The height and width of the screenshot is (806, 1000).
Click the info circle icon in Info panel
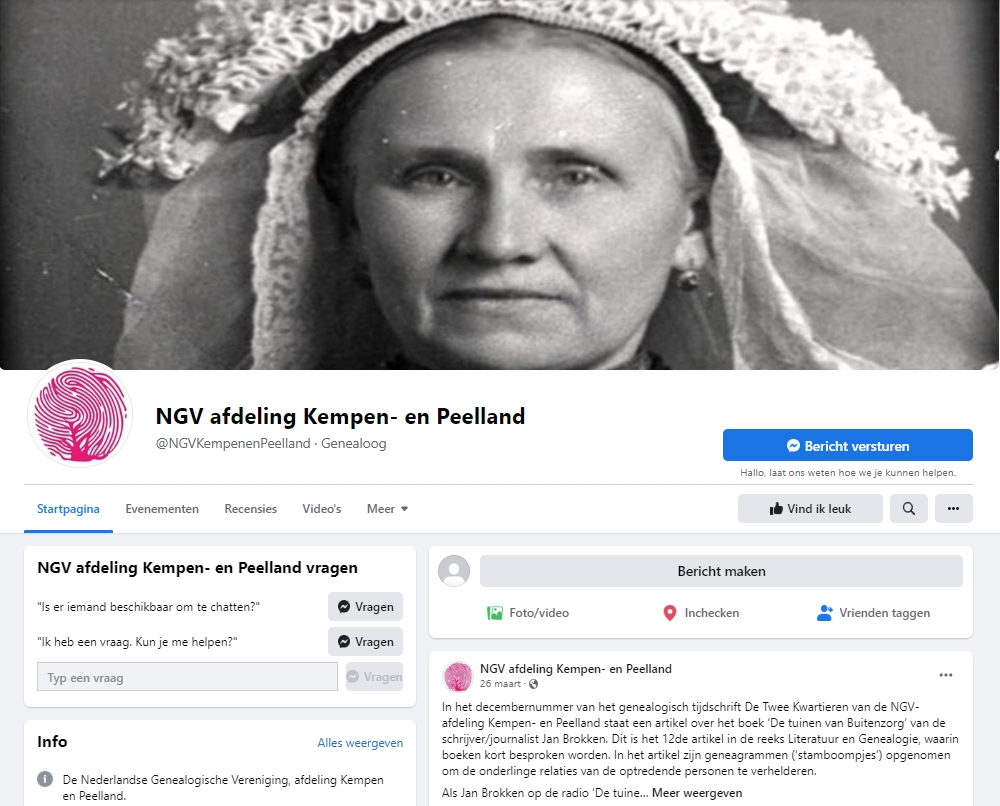click(x=45, y=779)
